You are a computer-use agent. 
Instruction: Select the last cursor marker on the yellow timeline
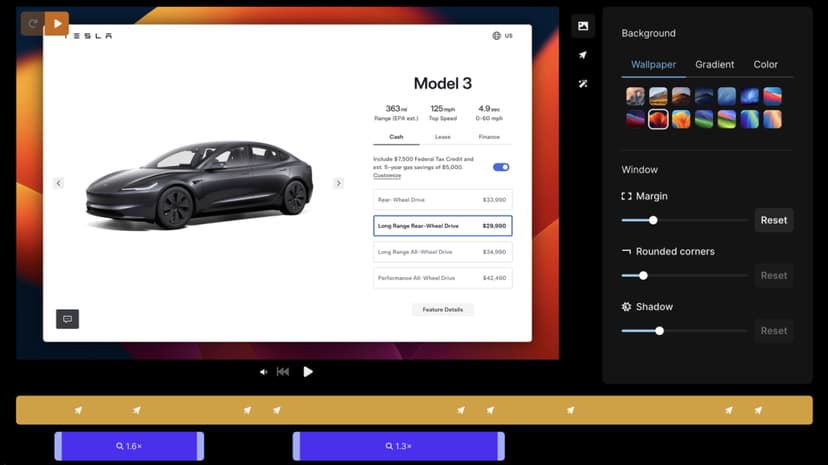(758, 410)
